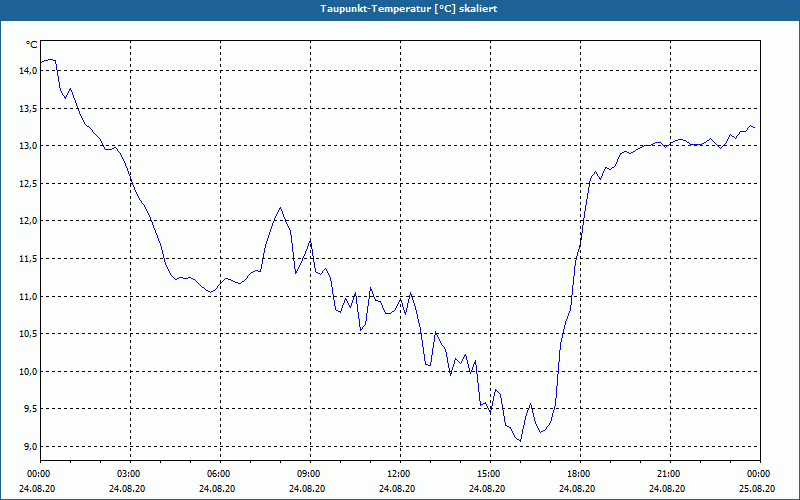Click the '15:00' time axis label
This screenshot has height=500, width=800.
(490, 474)
